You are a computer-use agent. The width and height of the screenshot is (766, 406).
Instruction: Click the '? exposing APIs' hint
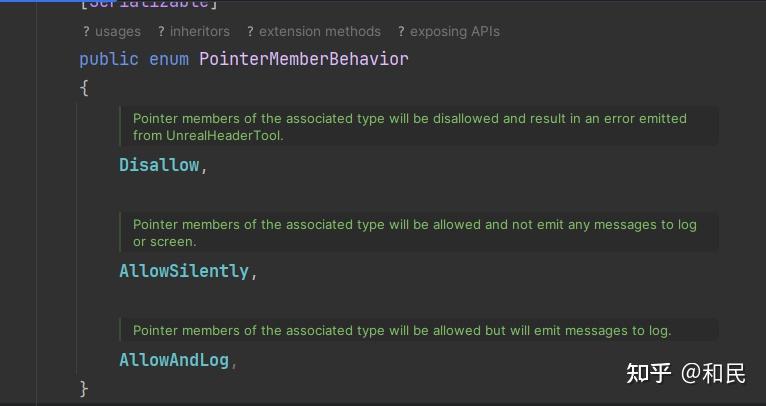pos(448,32)
